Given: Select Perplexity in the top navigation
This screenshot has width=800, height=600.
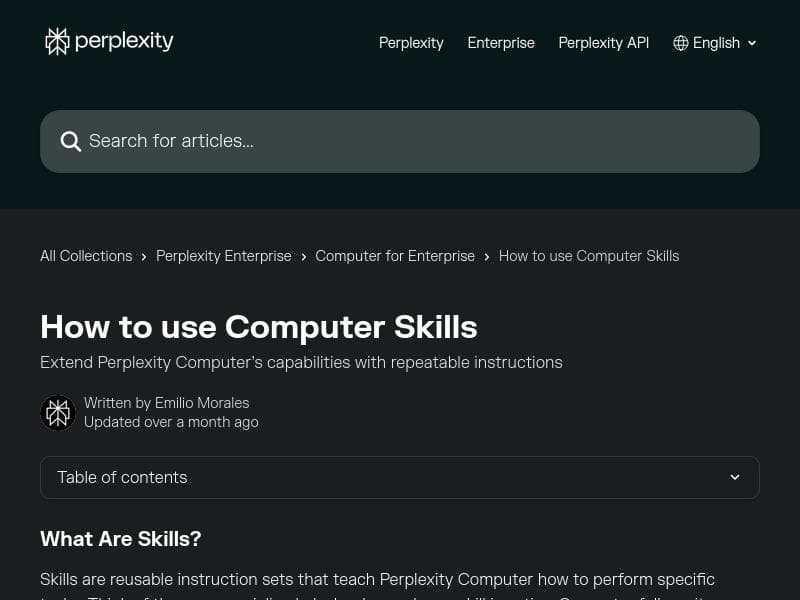Looking at the screenshot, I should [x=411, y=43].
